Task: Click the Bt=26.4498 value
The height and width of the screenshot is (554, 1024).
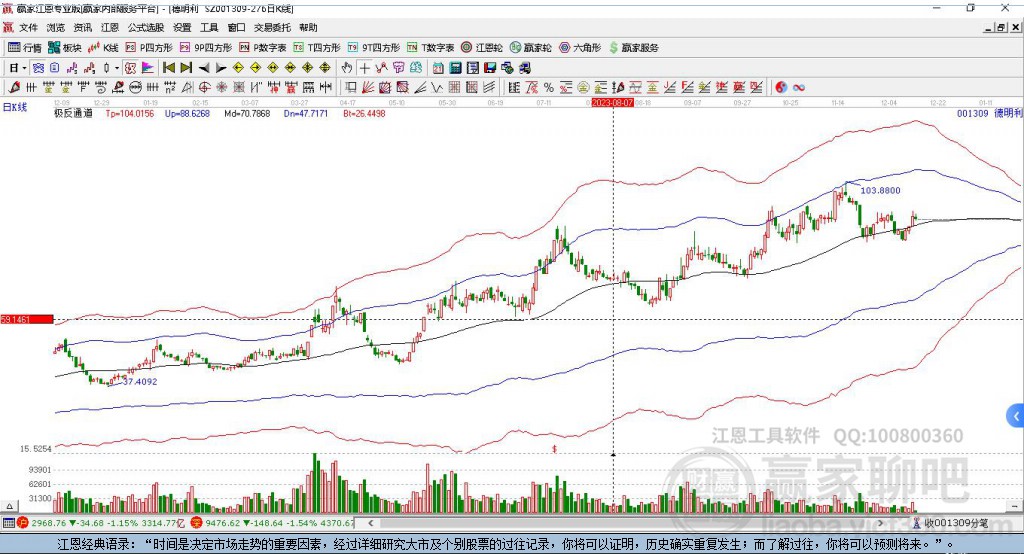Action: (364, 114)
